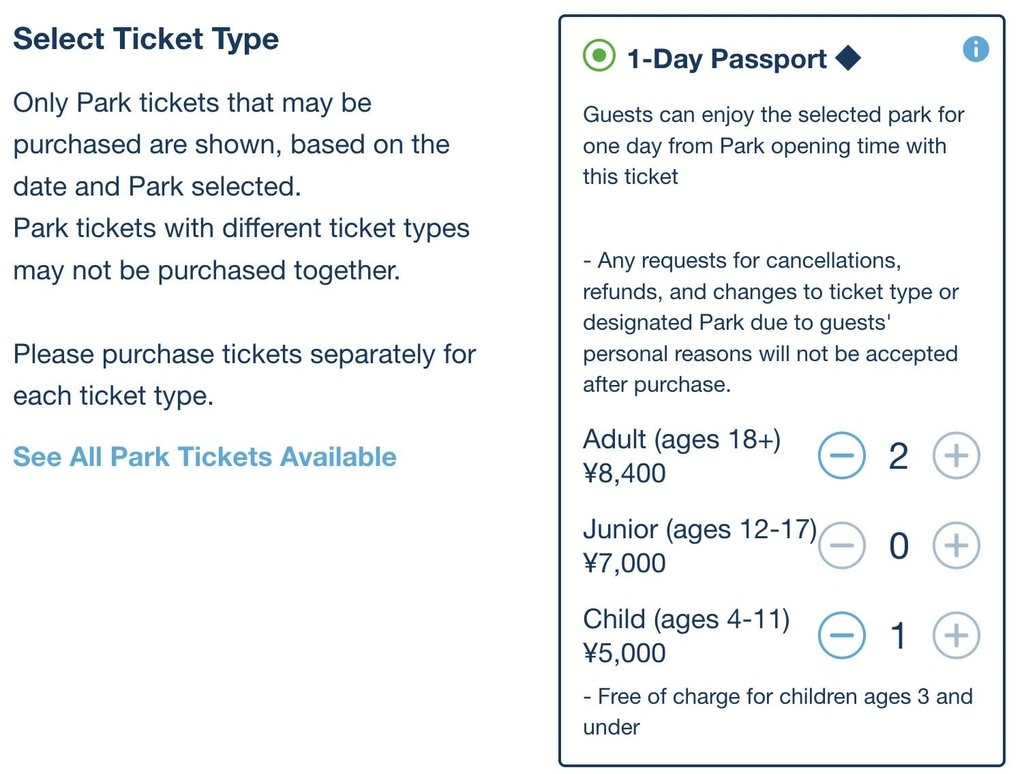Decrease Adult ticket quantity with minus
Screen dimensions: 1024x774
842,455
